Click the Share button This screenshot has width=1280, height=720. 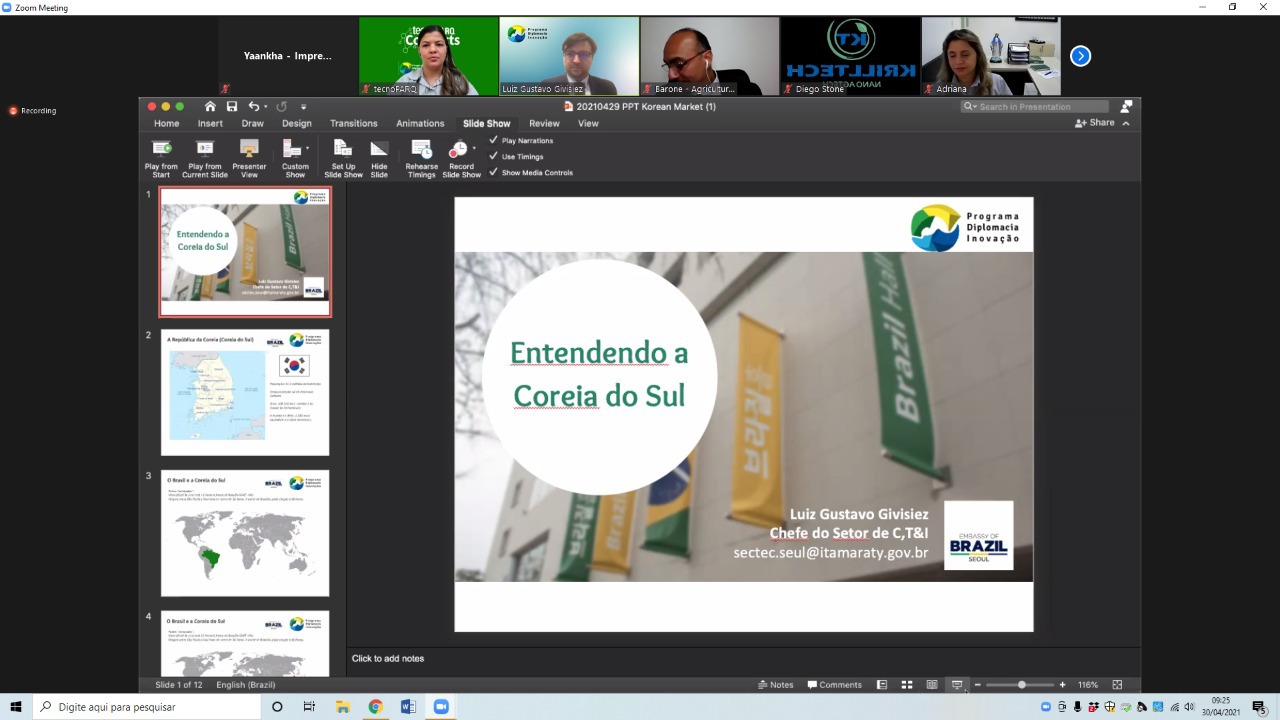pyautogui.click(x=1095, y=123)
